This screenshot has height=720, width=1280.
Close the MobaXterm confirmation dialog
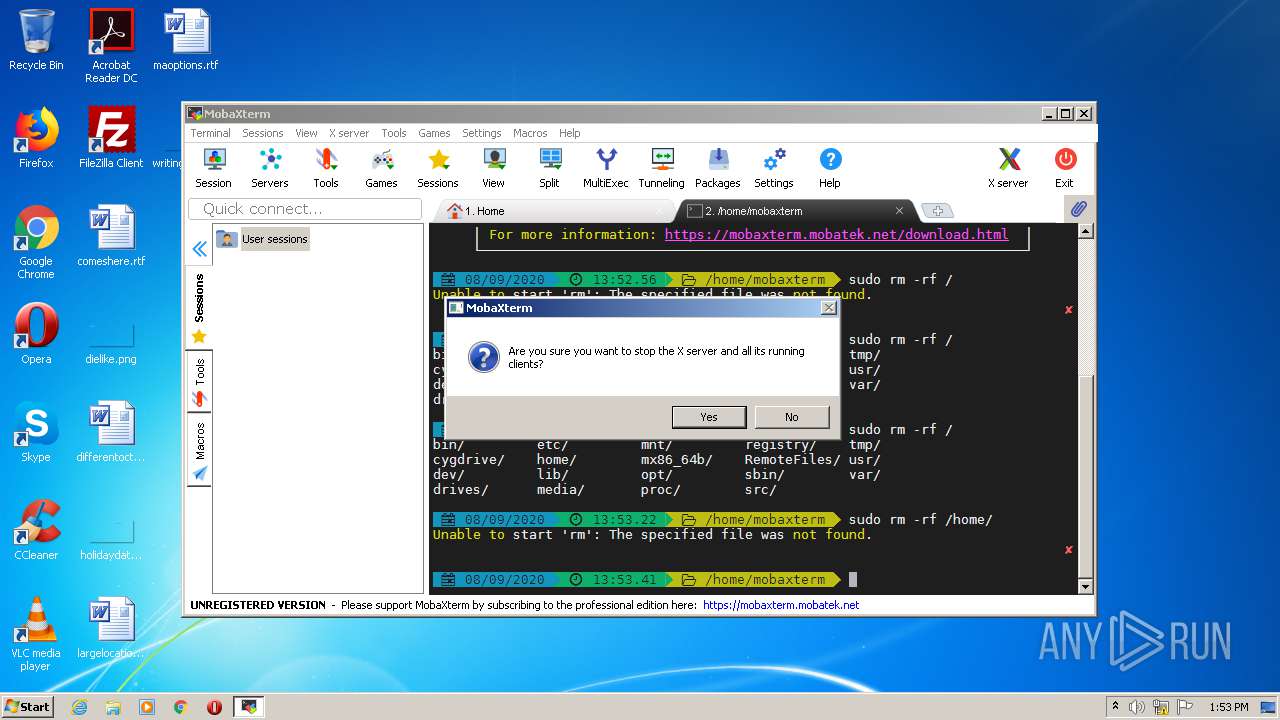828,308
